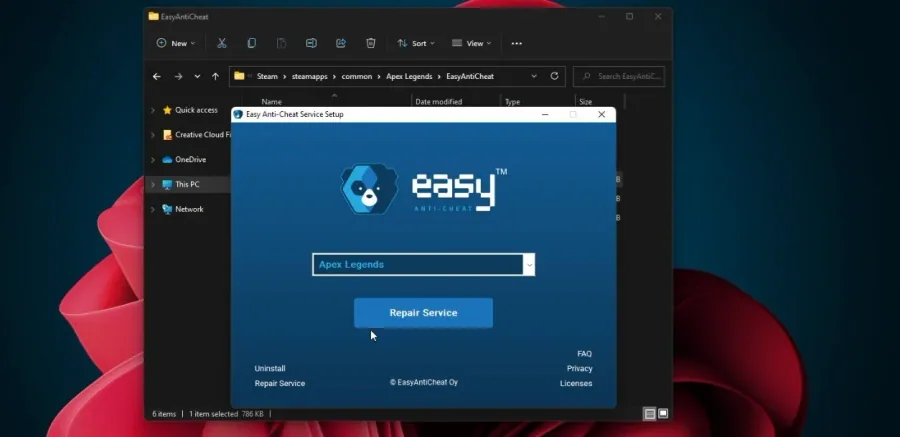Expand the This PC tree node
Image resolution: width=900 pixels, height=437 pixels.
(153, 184)
